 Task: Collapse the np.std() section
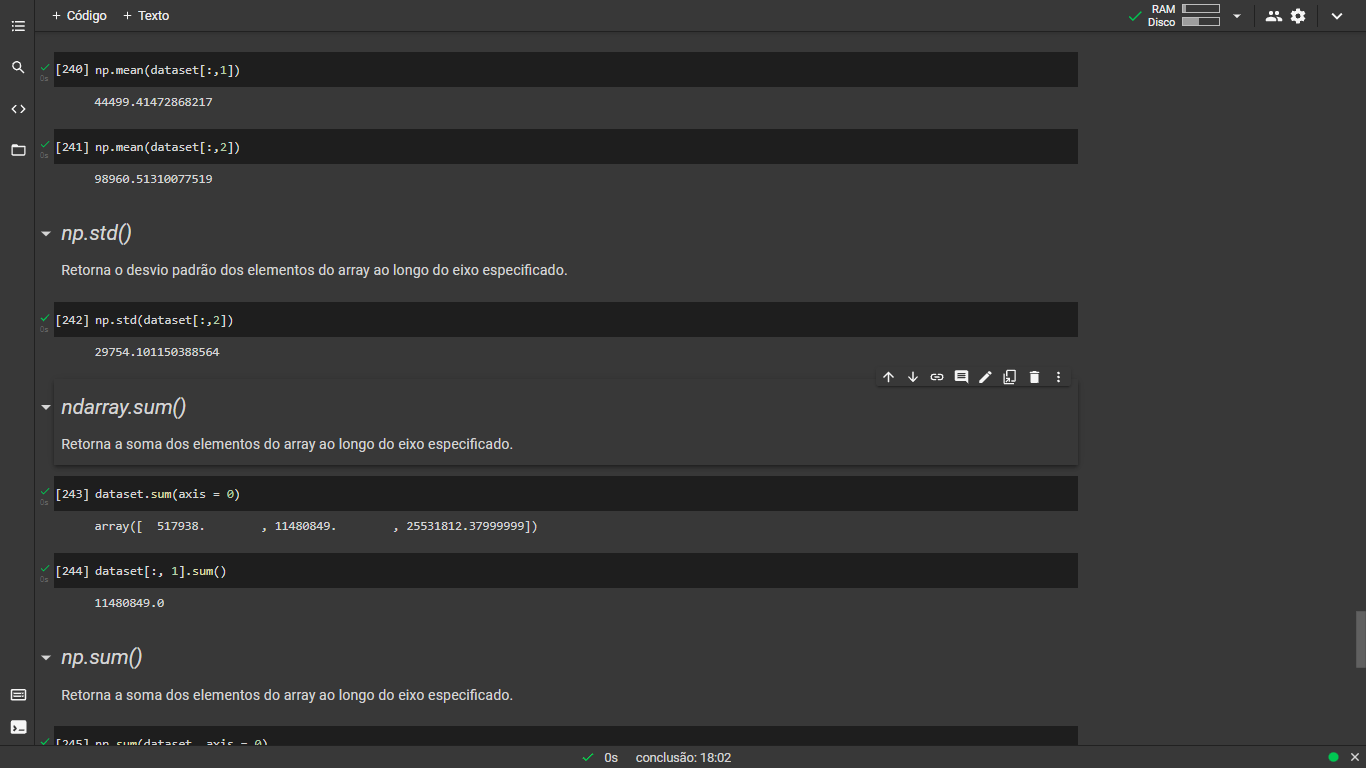45,234
